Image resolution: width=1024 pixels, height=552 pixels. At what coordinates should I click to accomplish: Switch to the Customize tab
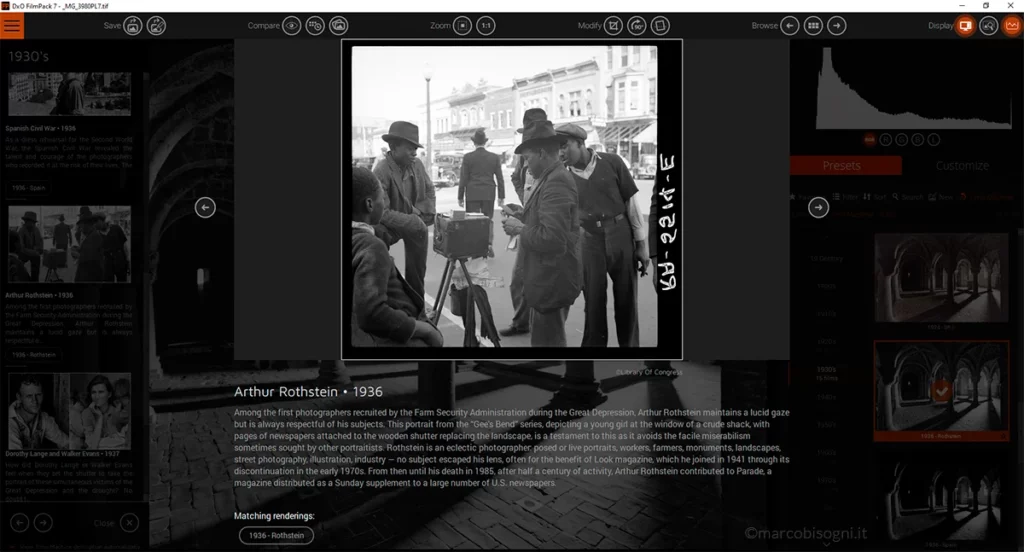pos(962,166)
